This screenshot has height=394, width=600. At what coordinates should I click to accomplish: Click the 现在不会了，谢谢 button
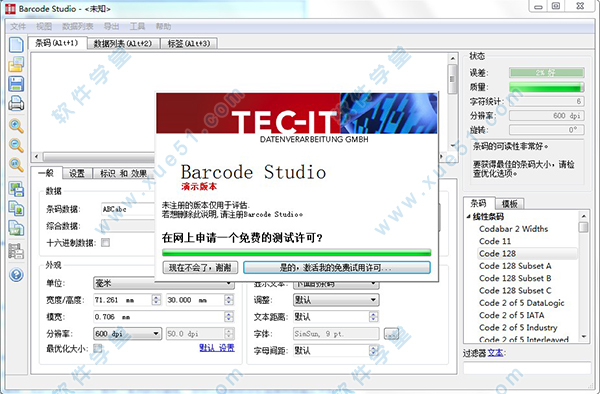tap(200, 267)
